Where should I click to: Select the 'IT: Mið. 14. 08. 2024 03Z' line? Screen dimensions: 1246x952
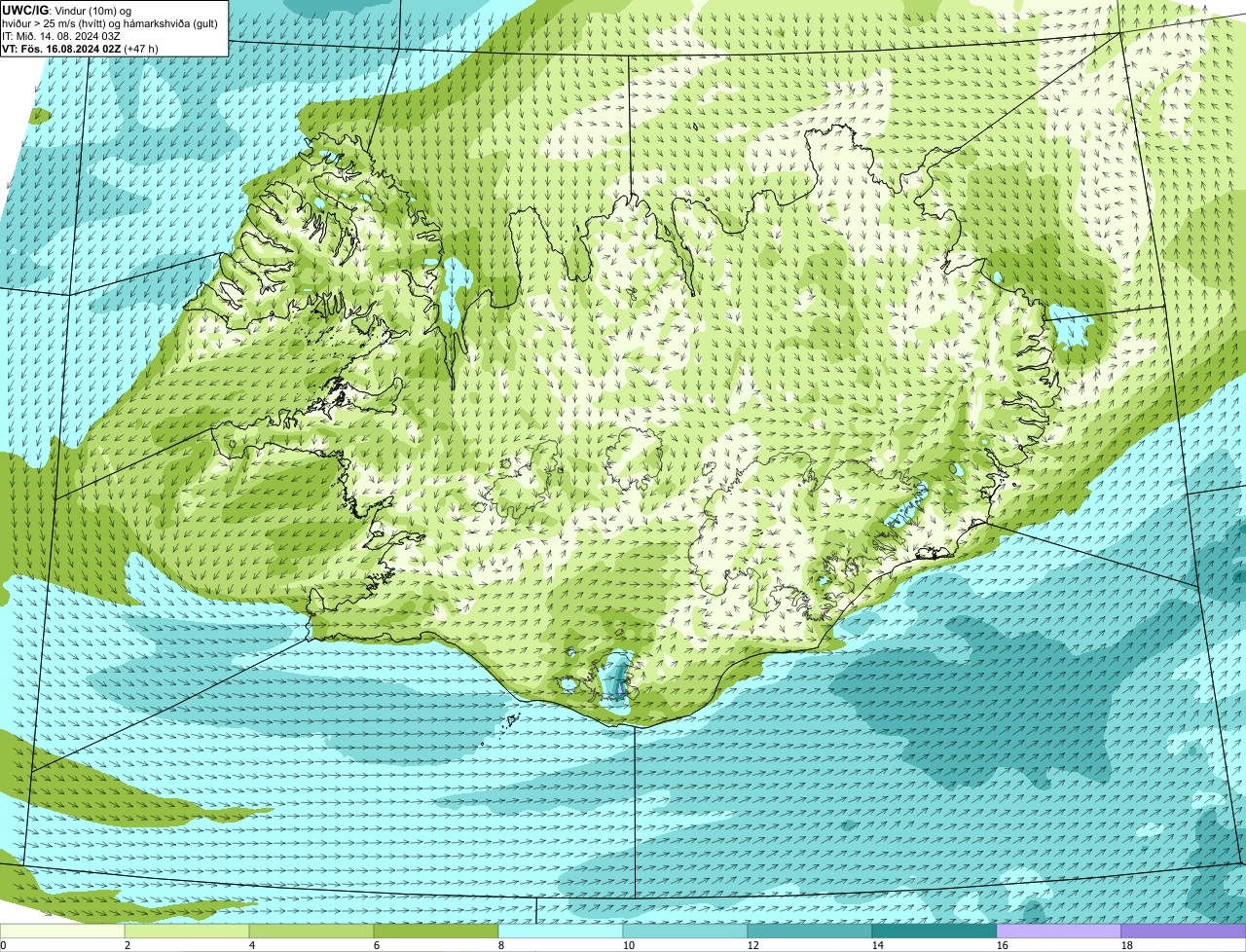61,36
